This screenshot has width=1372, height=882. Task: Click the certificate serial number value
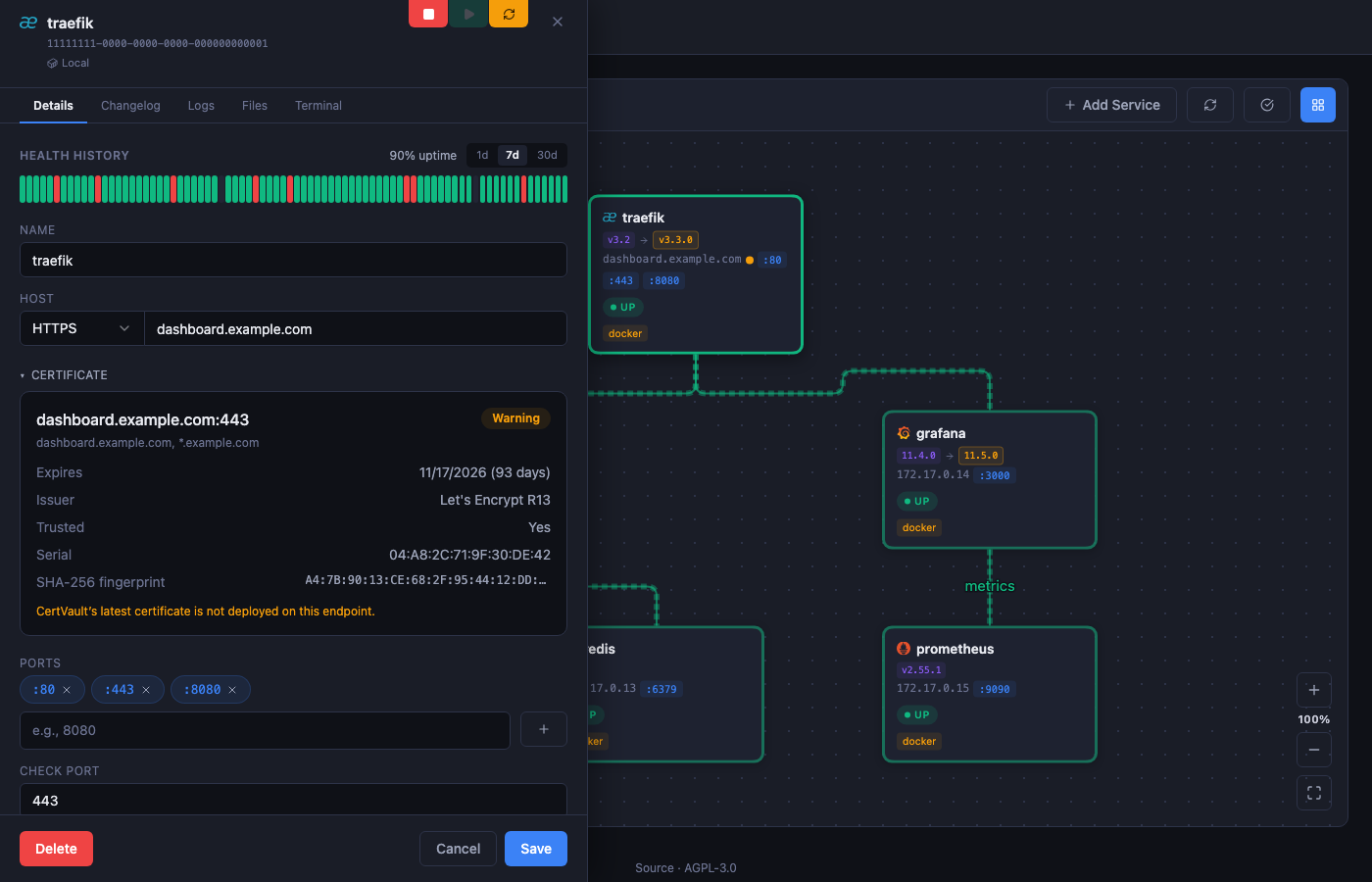click(x=469, y=555)
